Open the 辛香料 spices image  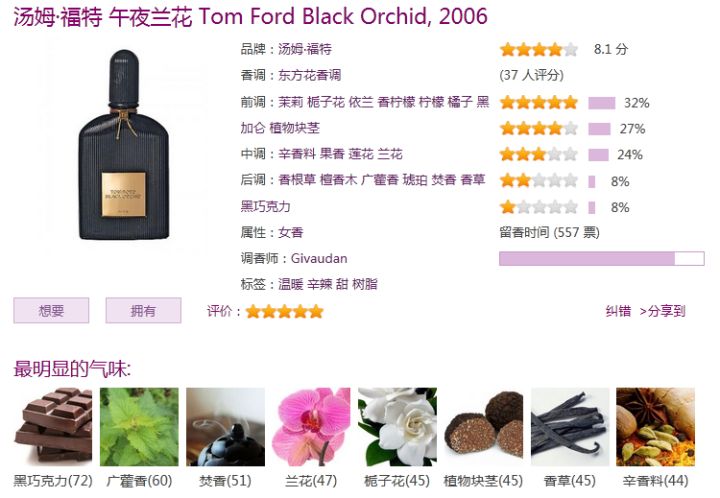pos(655,427)
